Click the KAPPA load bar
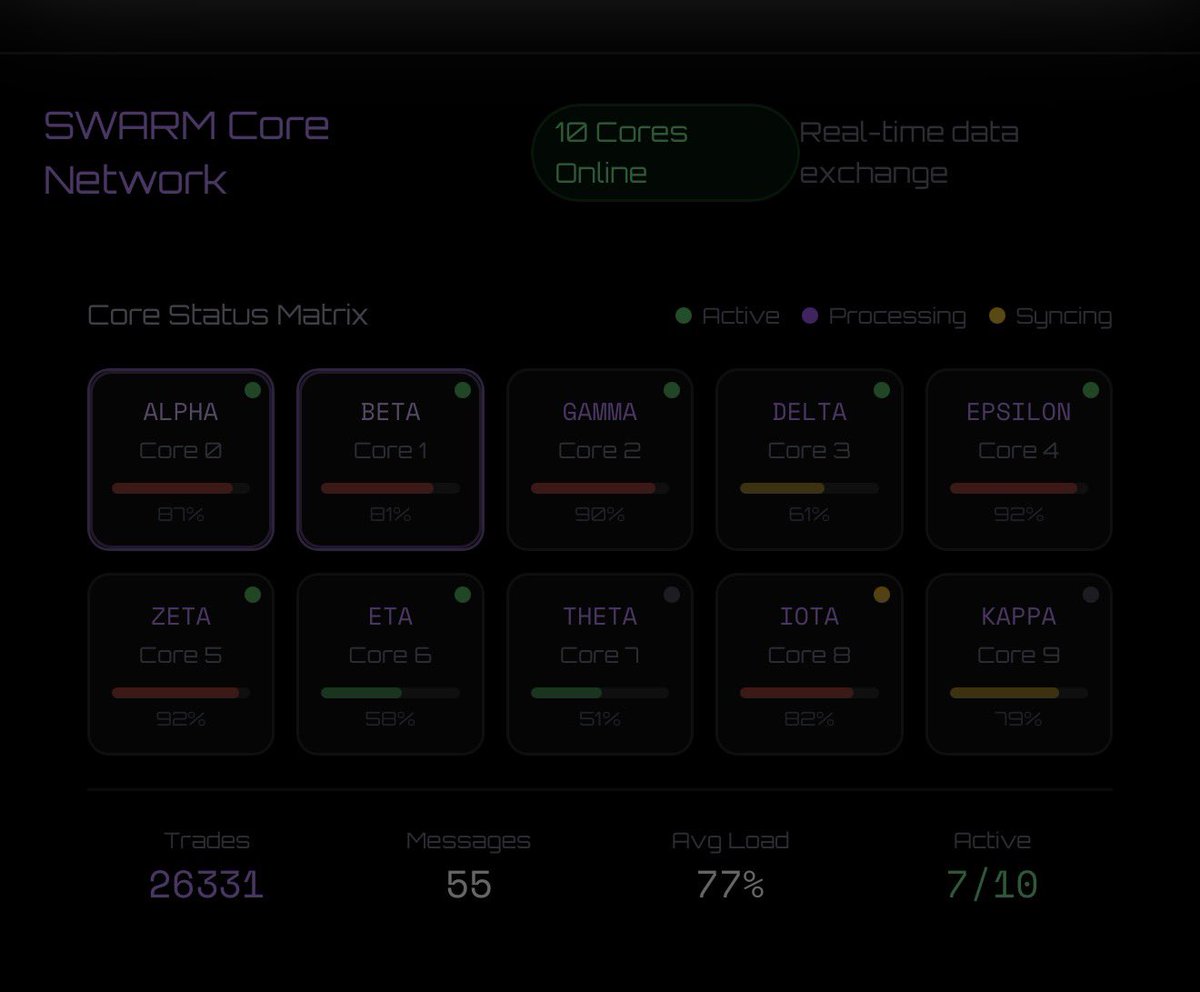Image resolution: width=1200 pixels, height=992 pixels. [x=1019, y=692]
